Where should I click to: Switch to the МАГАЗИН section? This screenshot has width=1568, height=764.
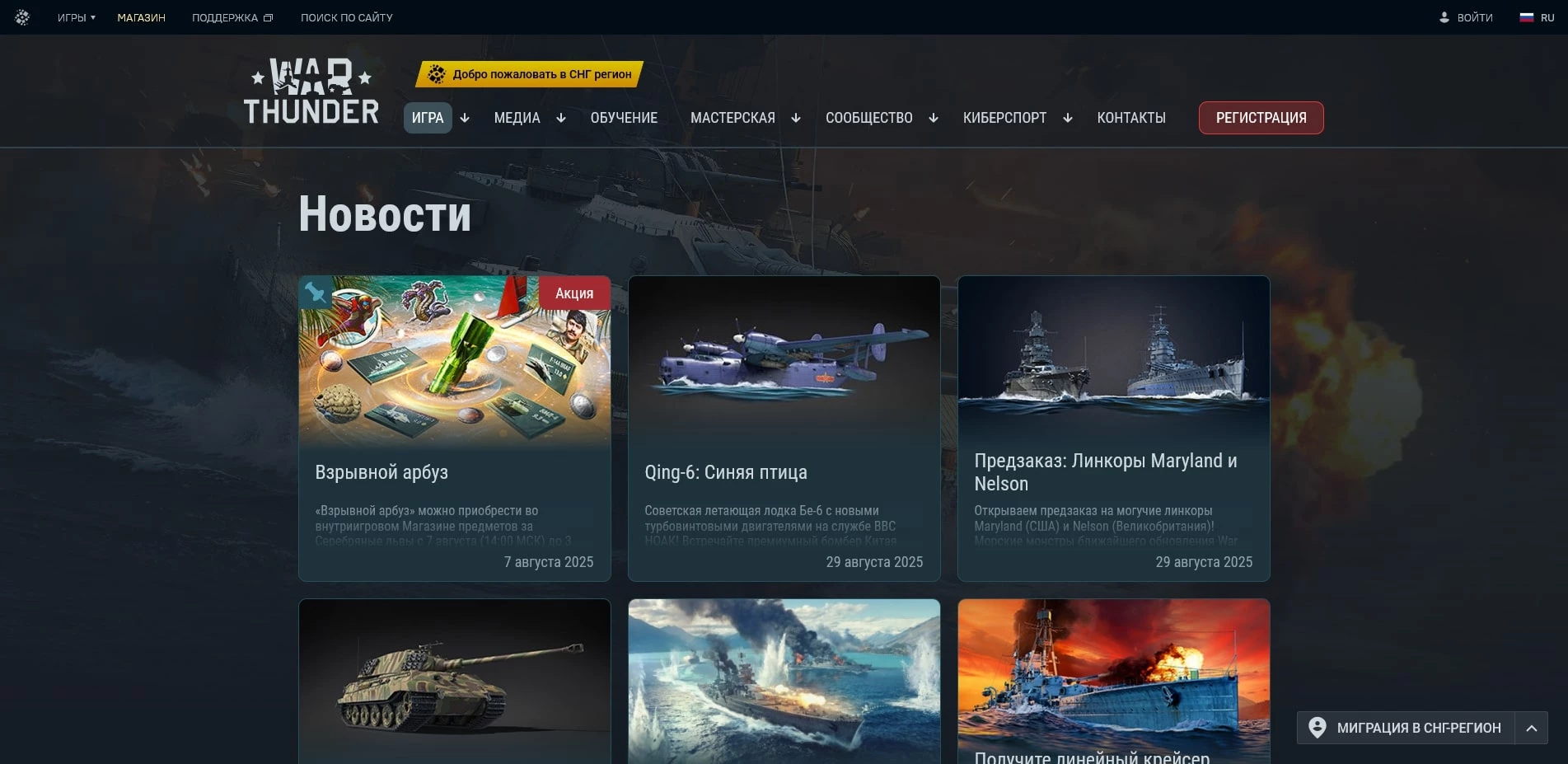pyautogui.click(x=141, y=16)
